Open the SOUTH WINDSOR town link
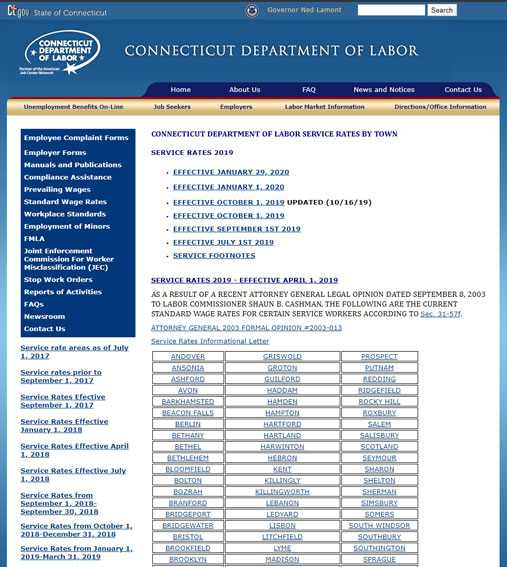The width and height of the screenshot is (507, 567). (x=379, y=525)
